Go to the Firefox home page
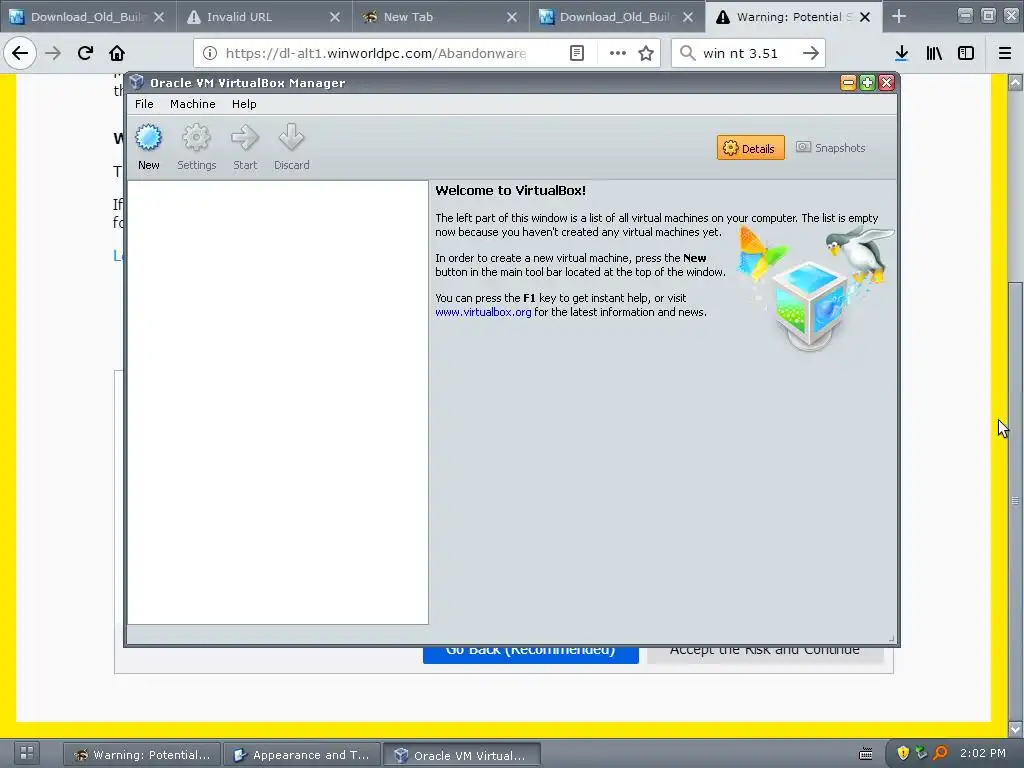 (117, 53)
